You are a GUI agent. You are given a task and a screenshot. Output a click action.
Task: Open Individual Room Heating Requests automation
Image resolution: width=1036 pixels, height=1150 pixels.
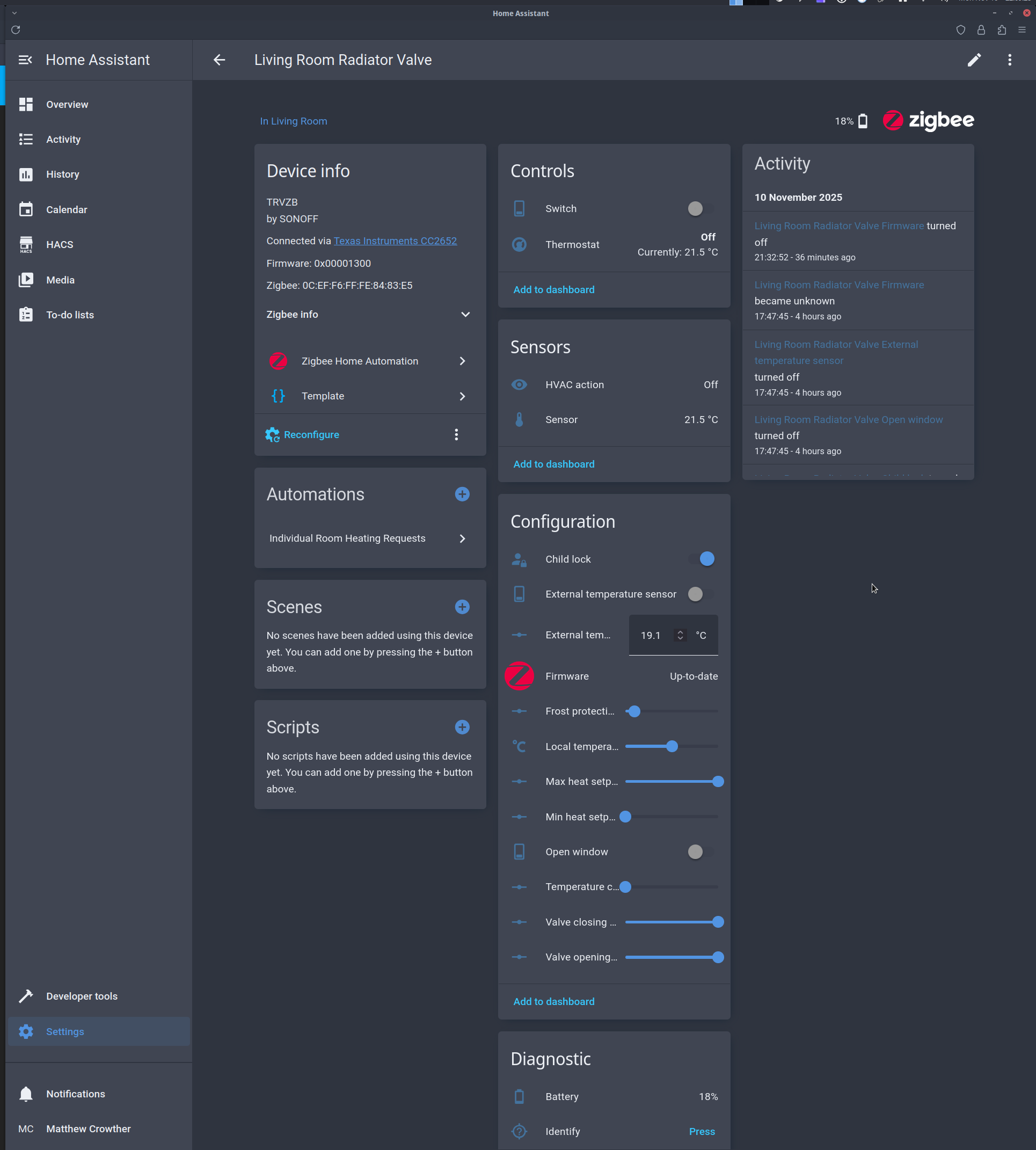pyautogui.click(x=369, y=538)
